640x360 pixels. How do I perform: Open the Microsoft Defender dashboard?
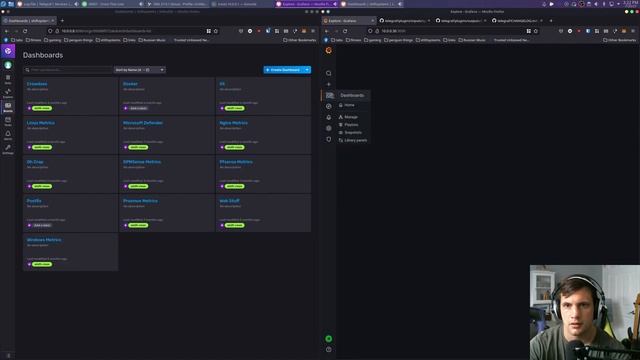tap(143, 123)
